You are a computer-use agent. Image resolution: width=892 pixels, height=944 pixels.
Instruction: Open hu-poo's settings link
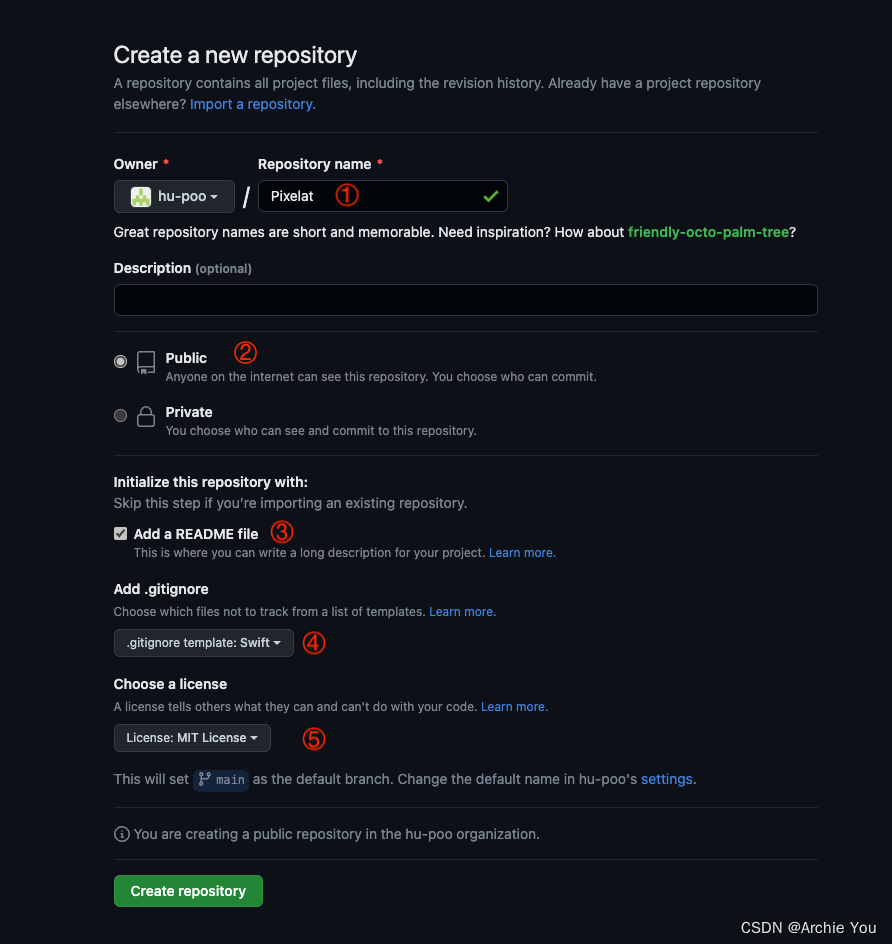click(x=666, y=779)
